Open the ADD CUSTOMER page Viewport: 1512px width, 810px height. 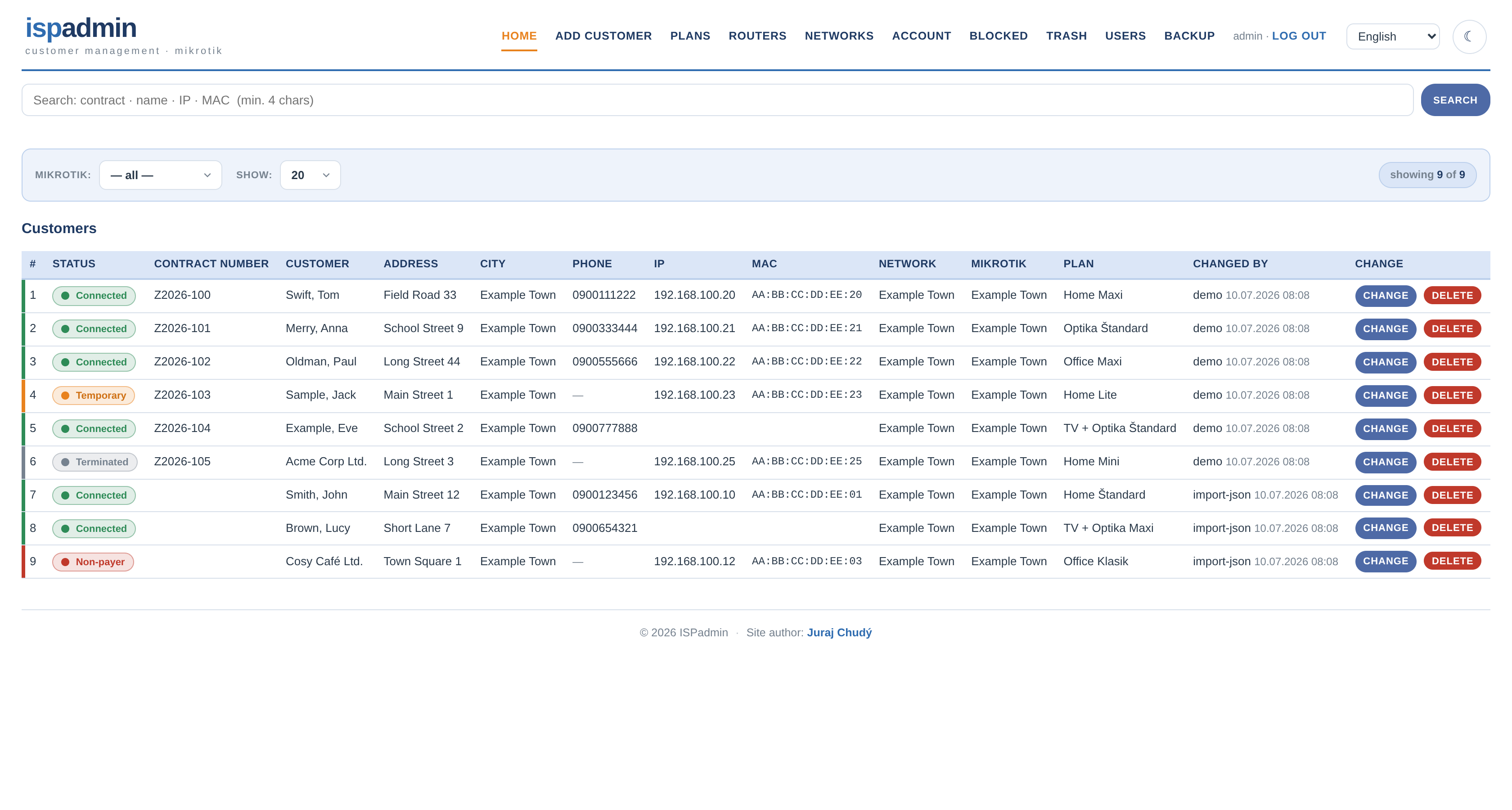[603, 36]
